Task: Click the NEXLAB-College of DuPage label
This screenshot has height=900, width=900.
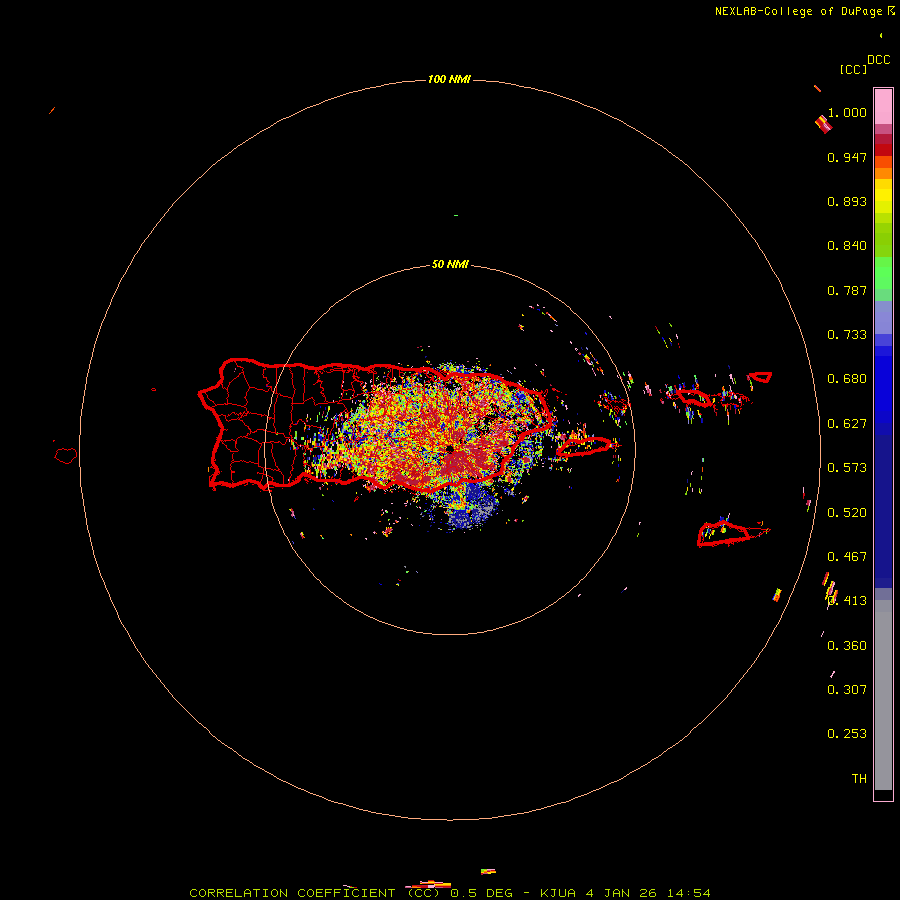Action: [801, 11]
